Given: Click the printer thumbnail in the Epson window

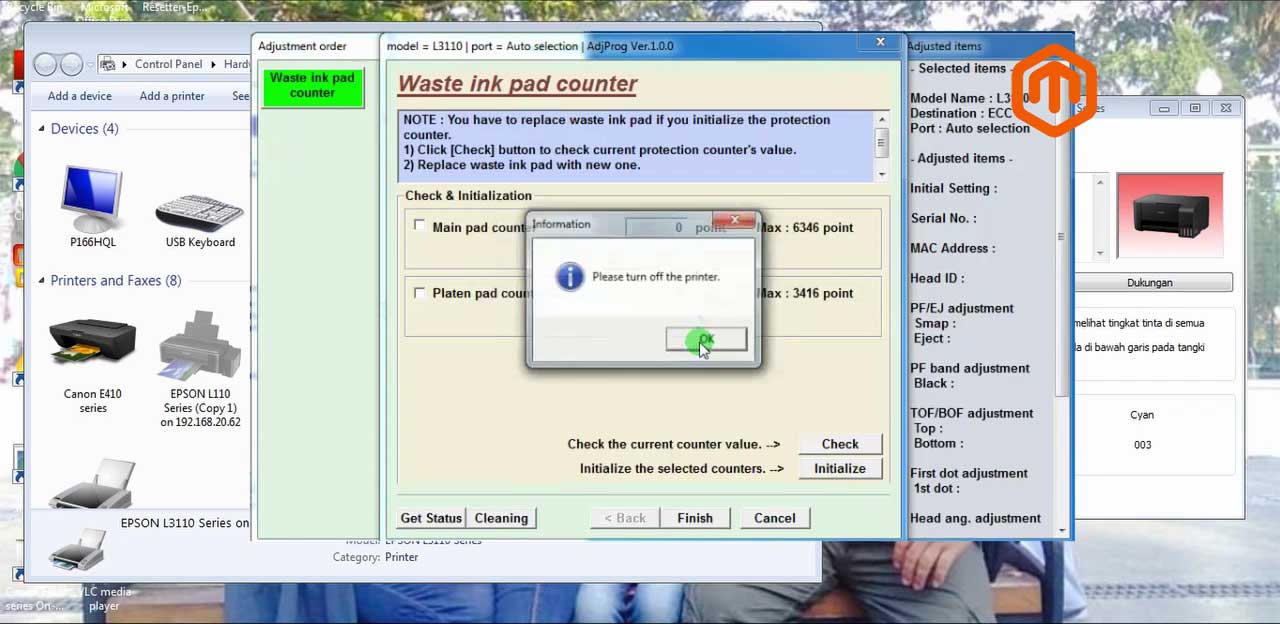Looking at the screenshot, I should tap(1169, 215).
